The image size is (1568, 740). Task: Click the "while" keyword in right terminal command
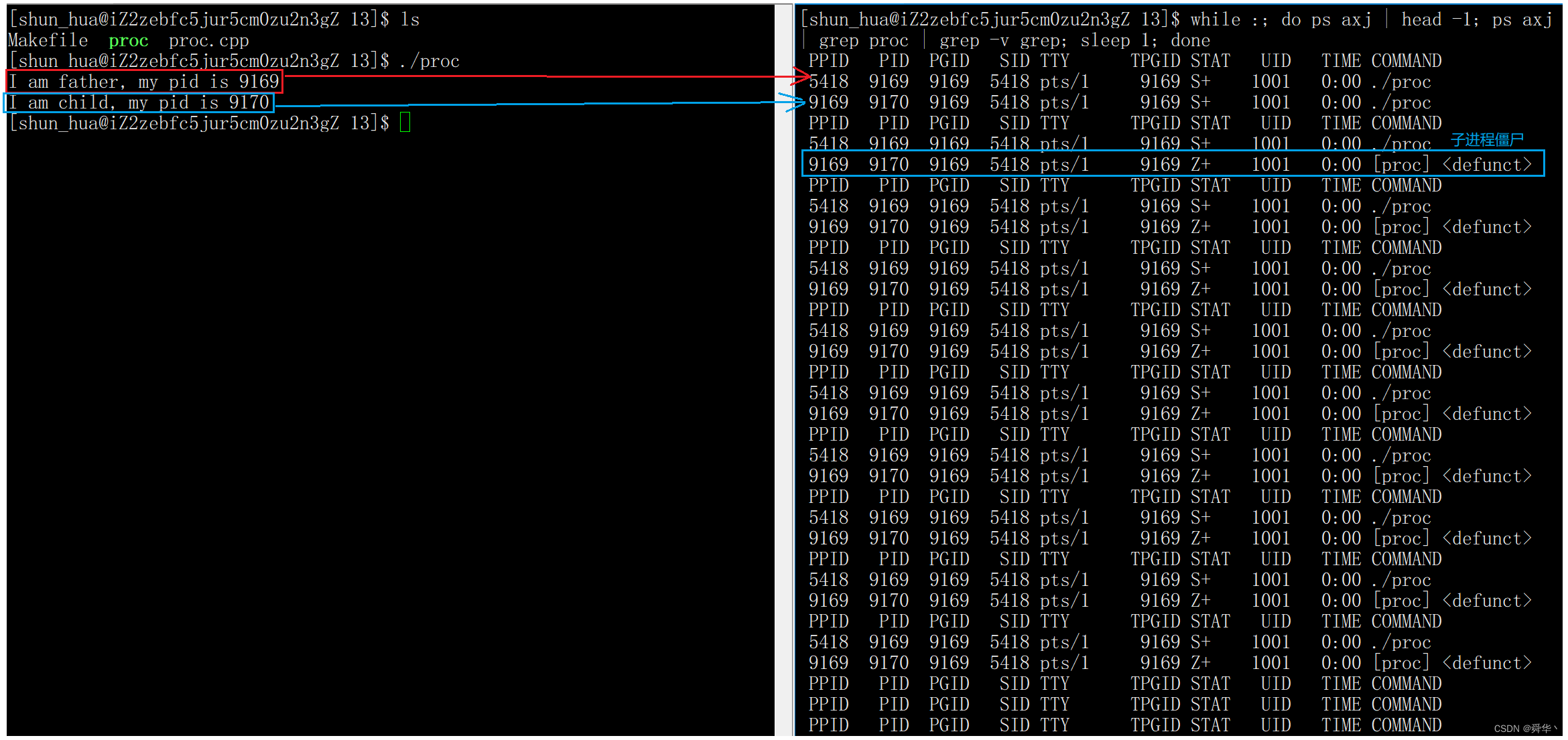pyautogui.click(x=1216, y=20)
